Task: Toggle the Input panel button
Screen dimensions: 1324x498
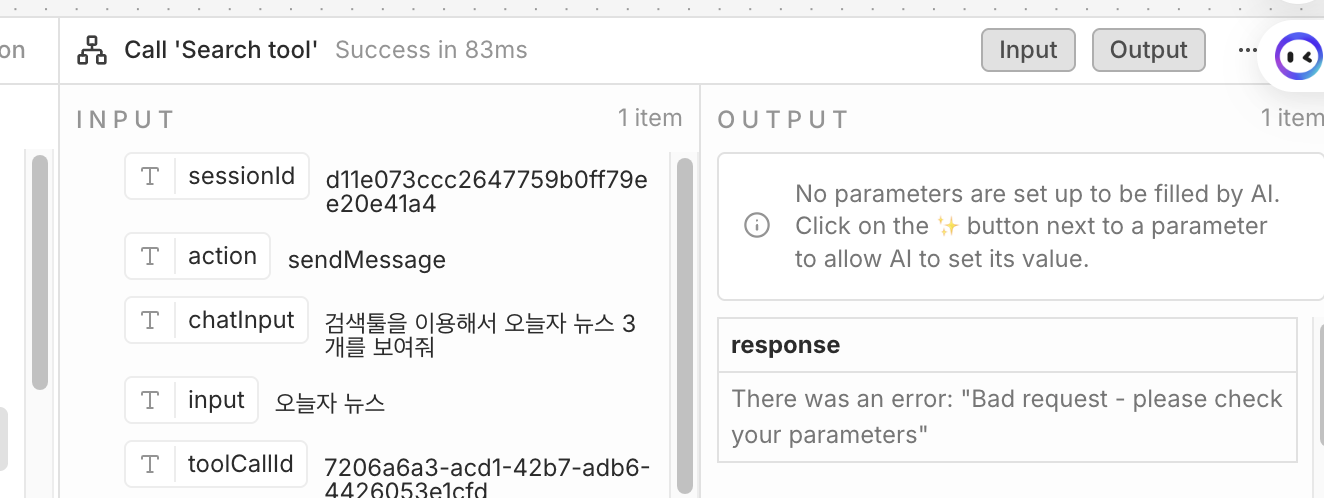Action: tap(1028, 50)
